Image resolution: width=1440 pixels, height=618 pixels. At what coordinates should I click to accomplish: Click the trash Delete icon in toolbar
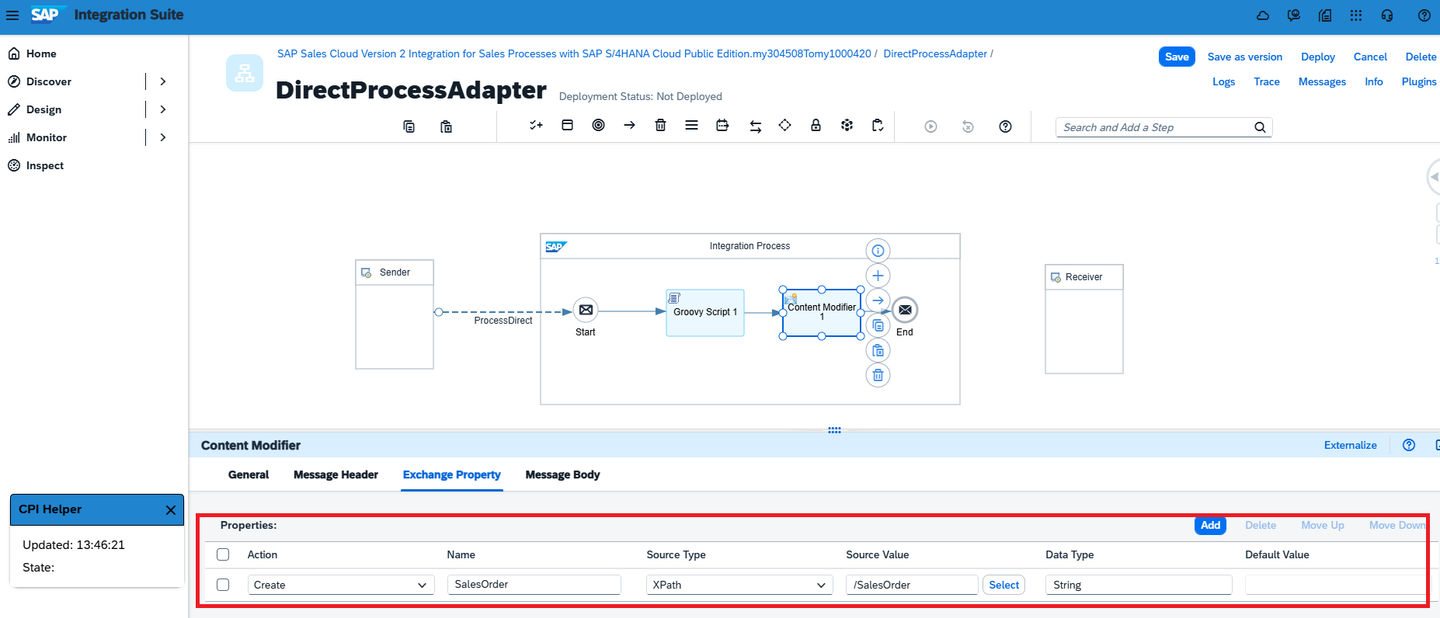point(660,125)
